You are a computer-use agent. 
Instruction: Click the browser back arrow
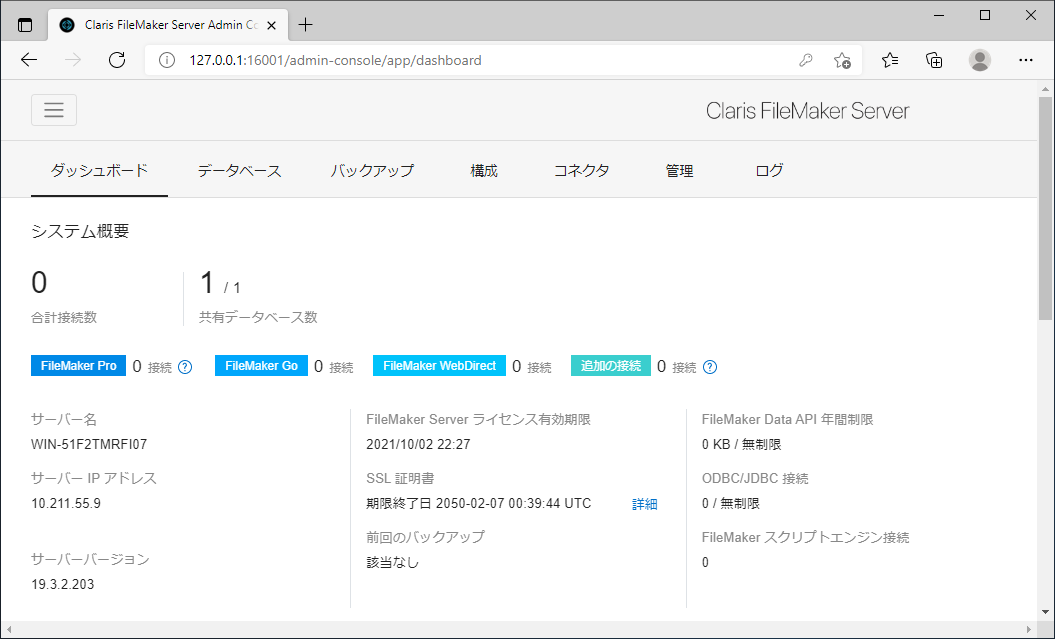pyautogui.click(x=28, y=60)
